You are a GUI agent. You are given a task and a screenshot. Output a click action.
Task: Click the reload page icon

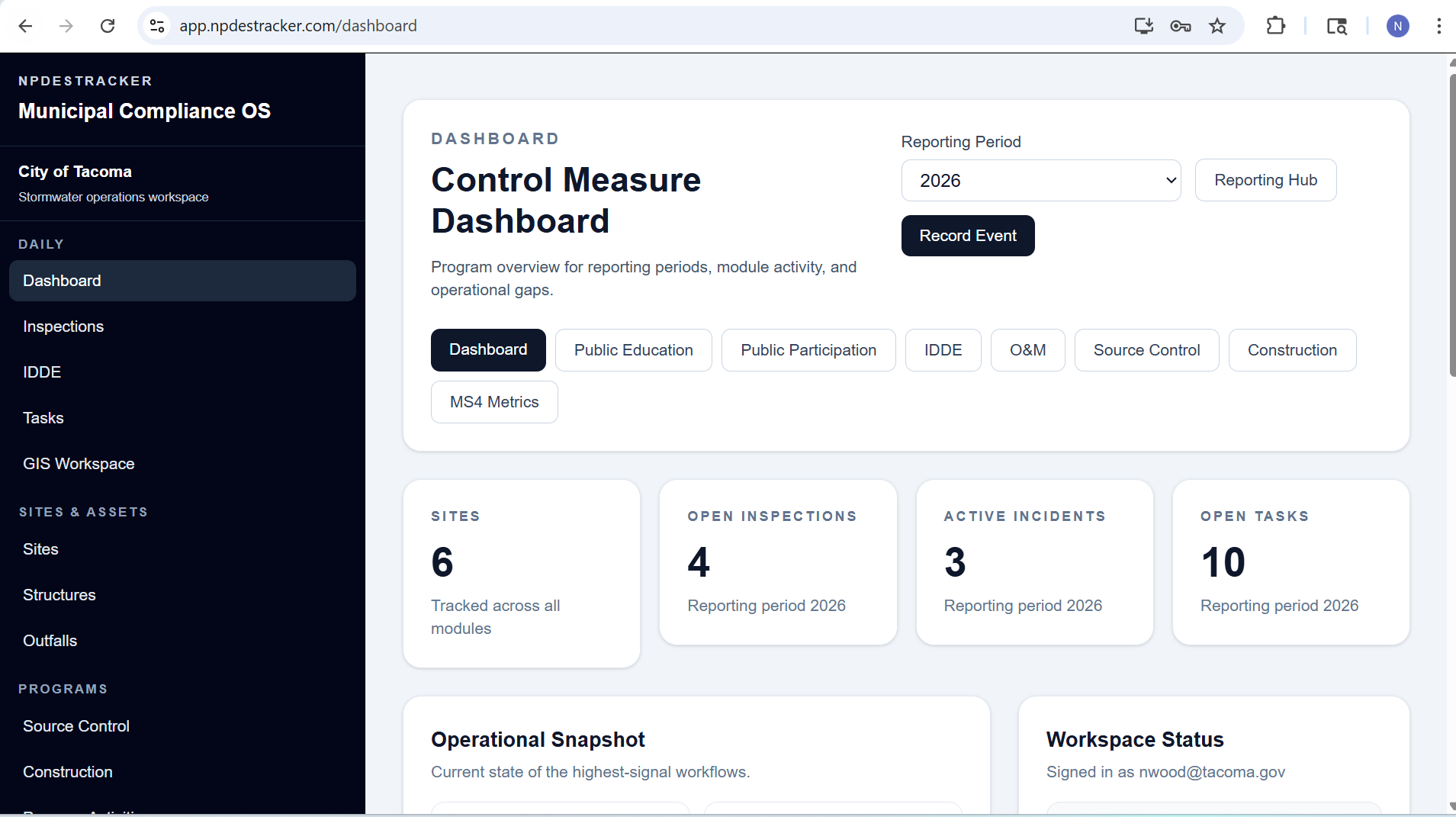[108, 25]
